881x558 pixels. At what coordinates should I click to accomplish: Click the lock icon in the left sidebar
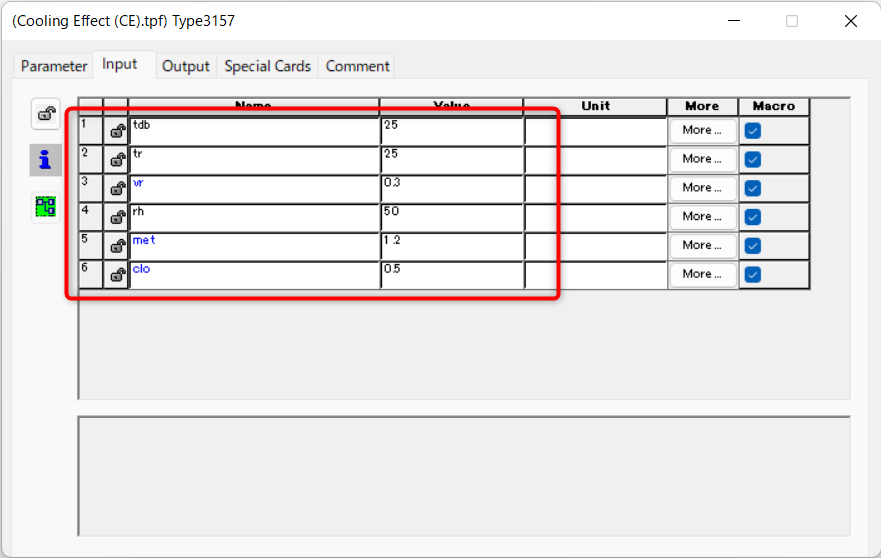click(46, 114)
